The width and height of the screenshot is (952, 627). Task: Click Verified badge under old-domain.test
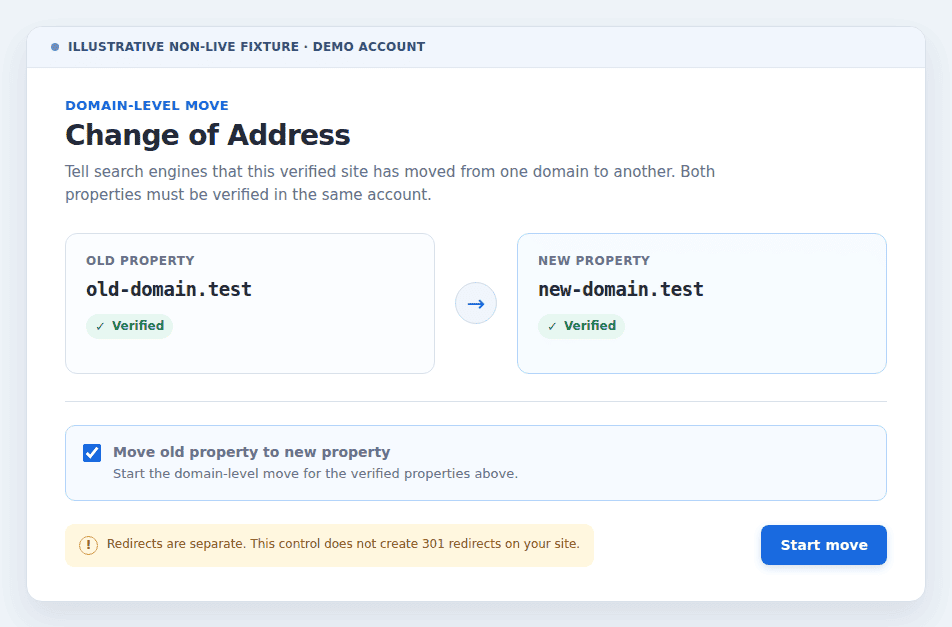tap(129, 326)
